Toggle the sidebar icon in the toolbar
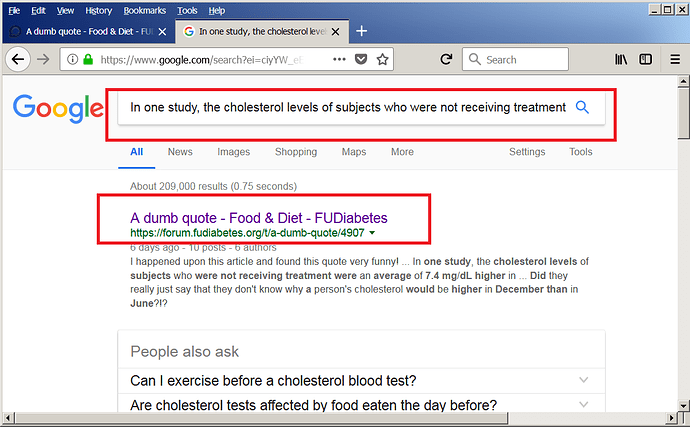The width and height of the screenshot is (690, 430). [646, 59]
